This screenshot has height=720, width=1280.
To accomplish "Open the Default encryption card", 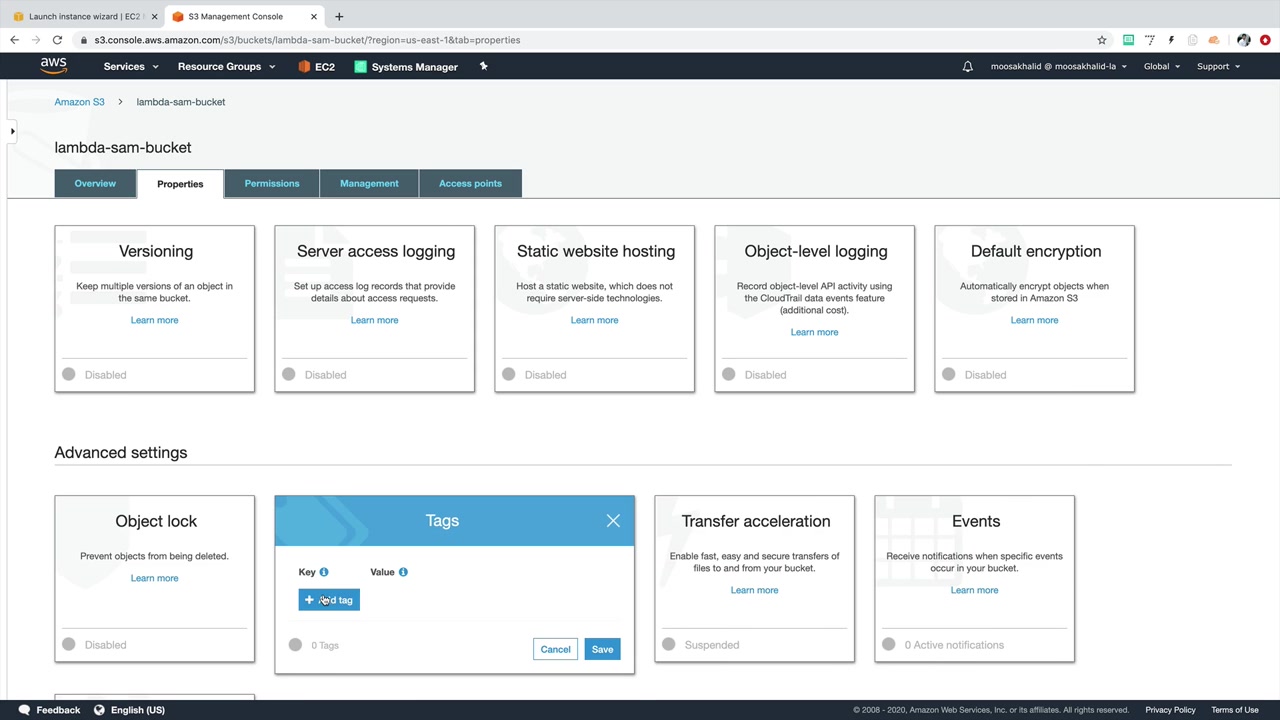I will tap(1035, 309).
